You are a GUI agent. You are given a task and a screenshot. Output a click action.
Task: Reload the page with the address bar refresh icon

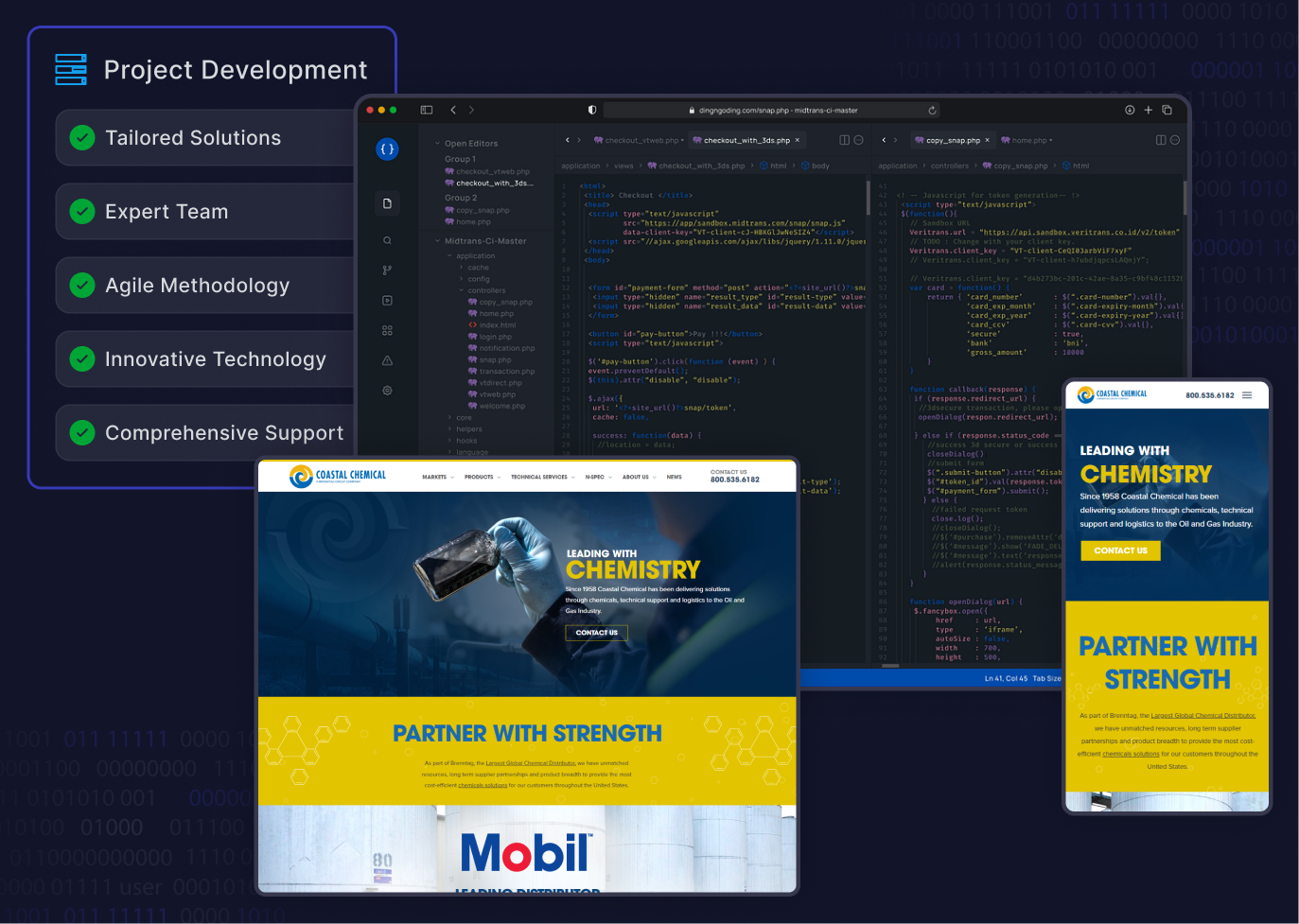click(932, 110)
